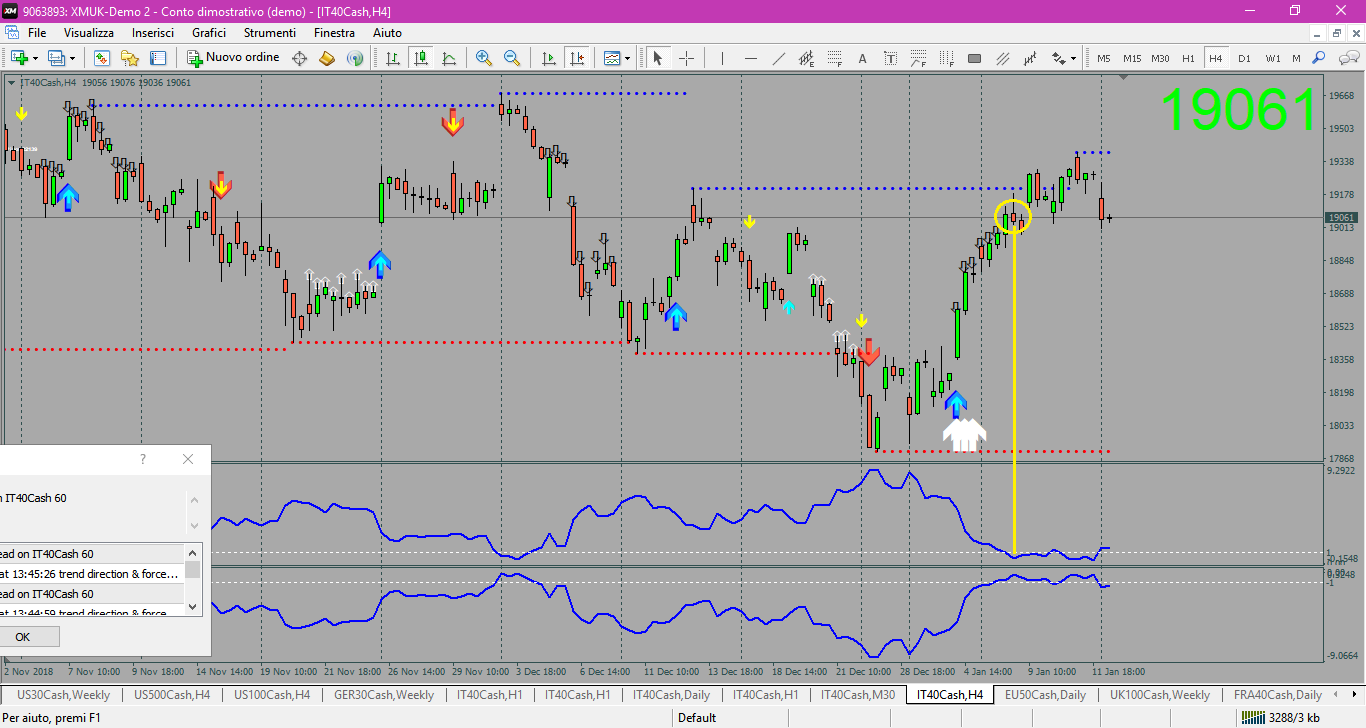Open the Aiuto menu
The height and width of the screenshot is (728, 1366).
(x=387, y=32)
